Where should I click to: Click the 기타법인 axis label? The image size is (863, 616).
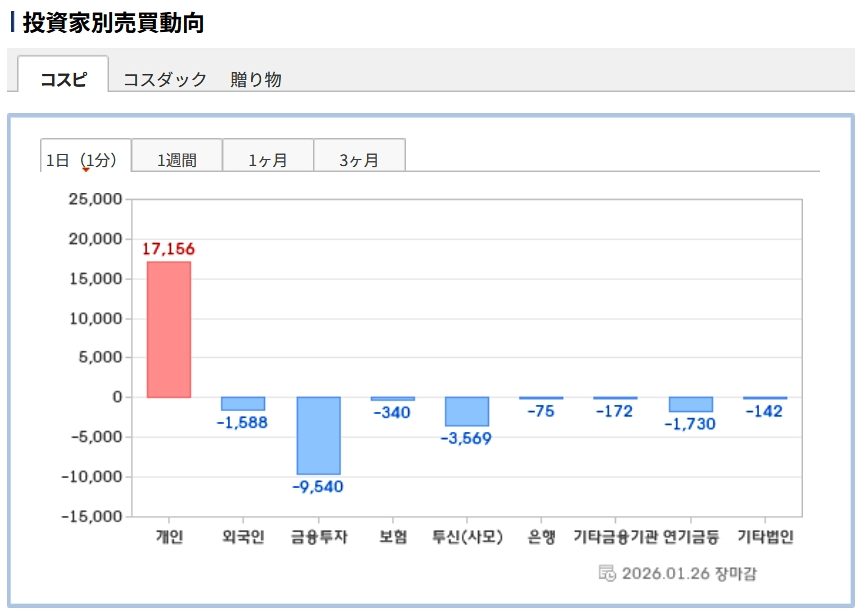[765, 537]
